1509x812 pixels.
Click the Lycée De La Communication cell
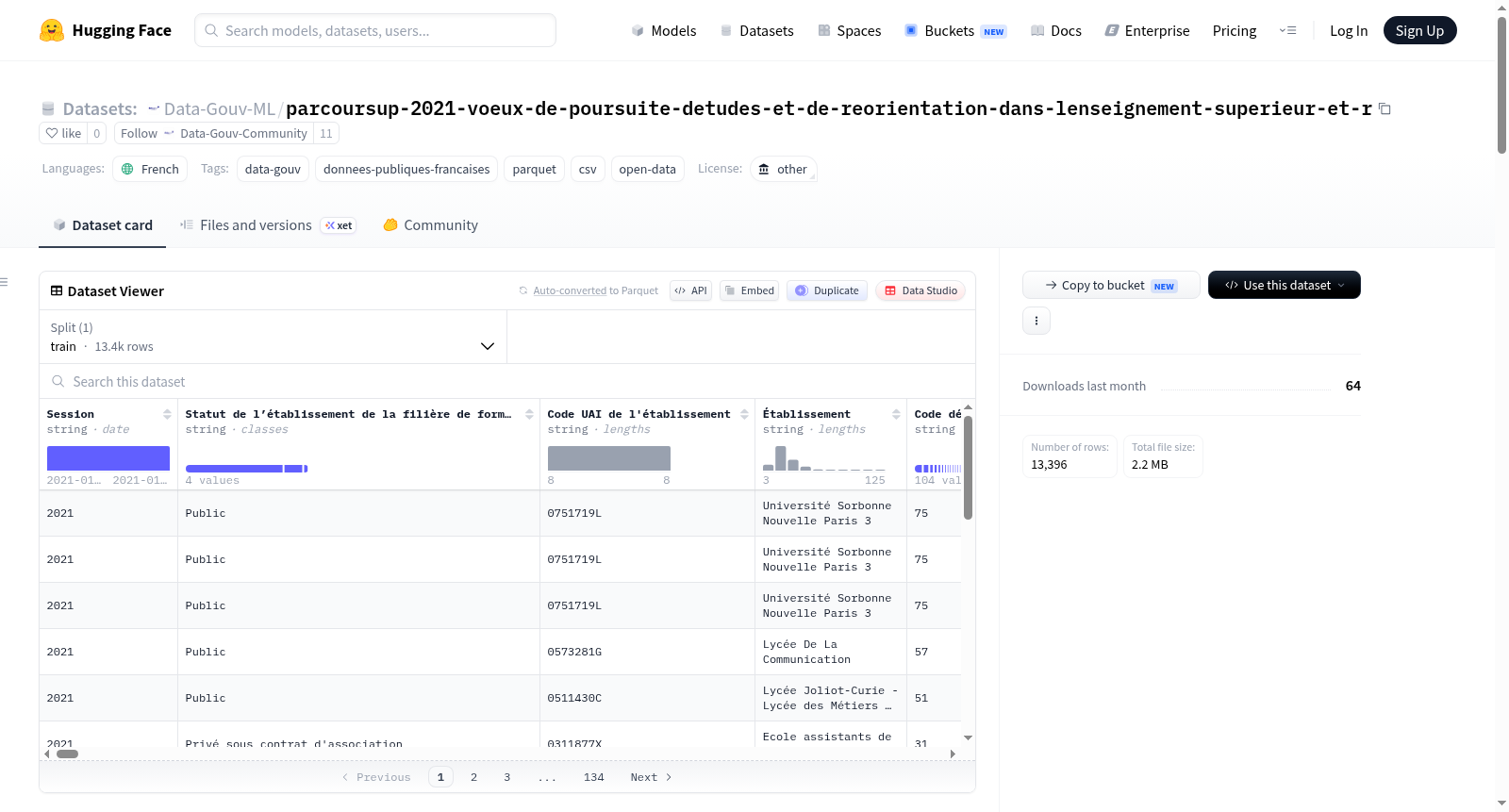(831, 652)
